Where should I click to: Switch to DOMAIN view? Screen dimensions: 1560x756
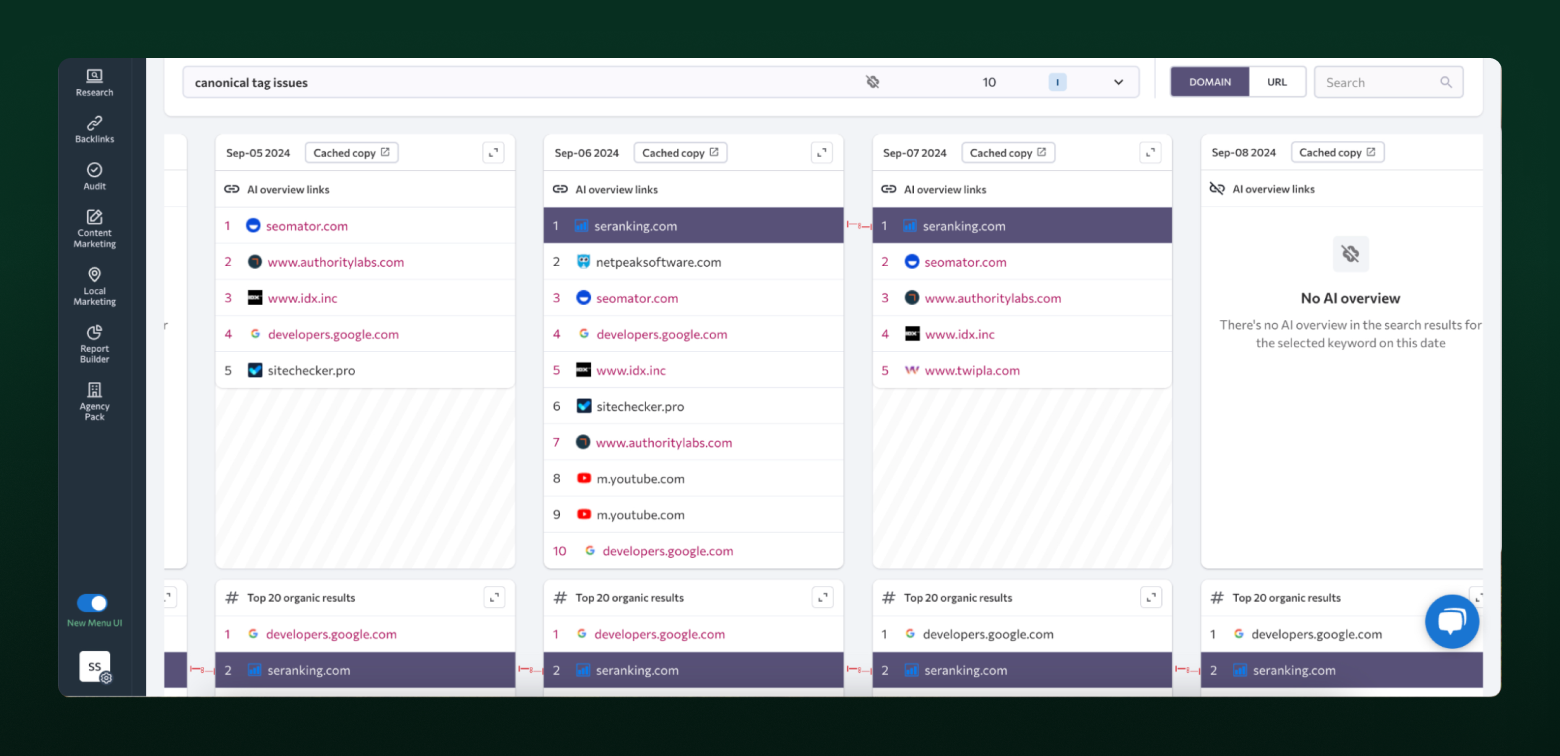coord(1210,82)
